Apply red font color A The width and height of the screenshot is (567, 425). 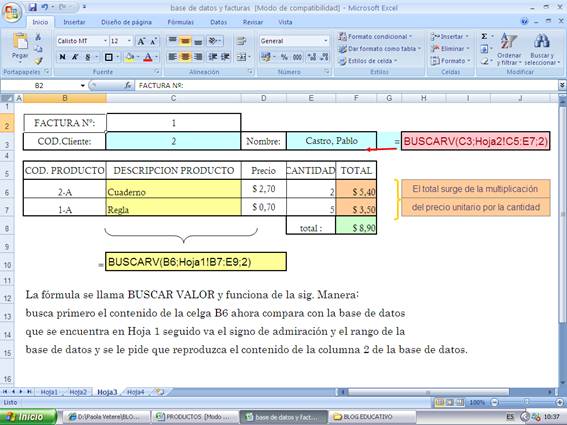[148, 57]
